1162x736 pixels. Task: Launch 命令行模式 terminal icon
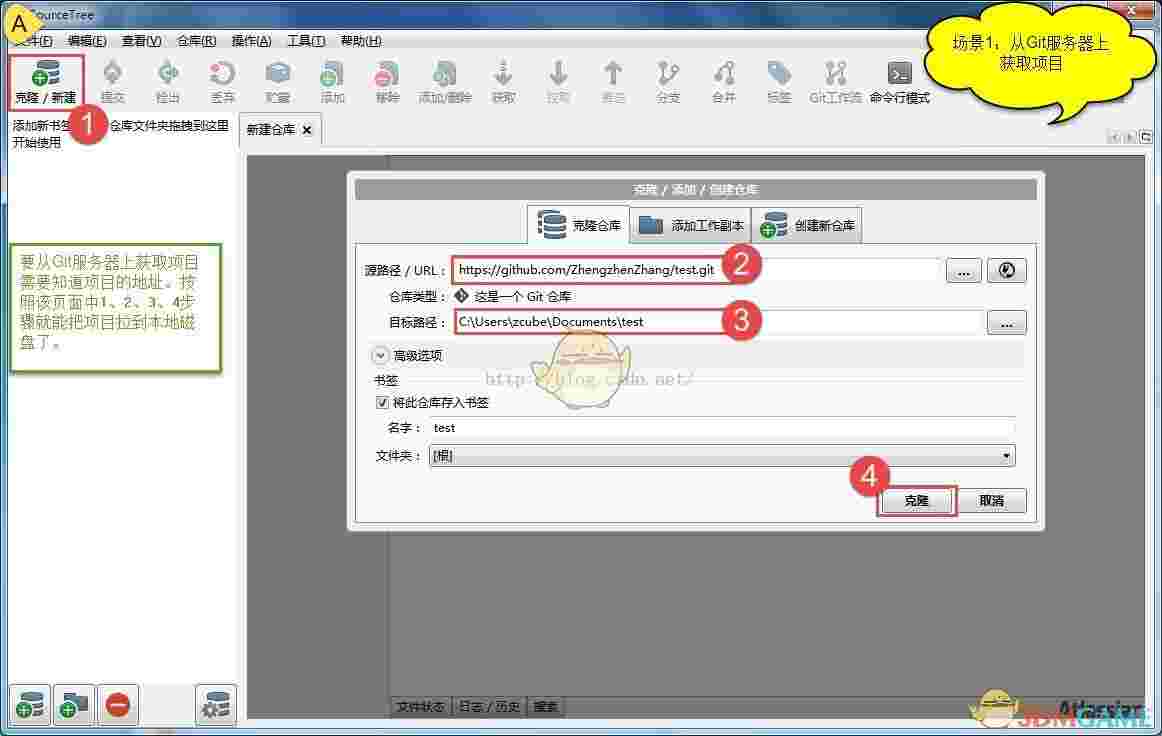point(898,80)
